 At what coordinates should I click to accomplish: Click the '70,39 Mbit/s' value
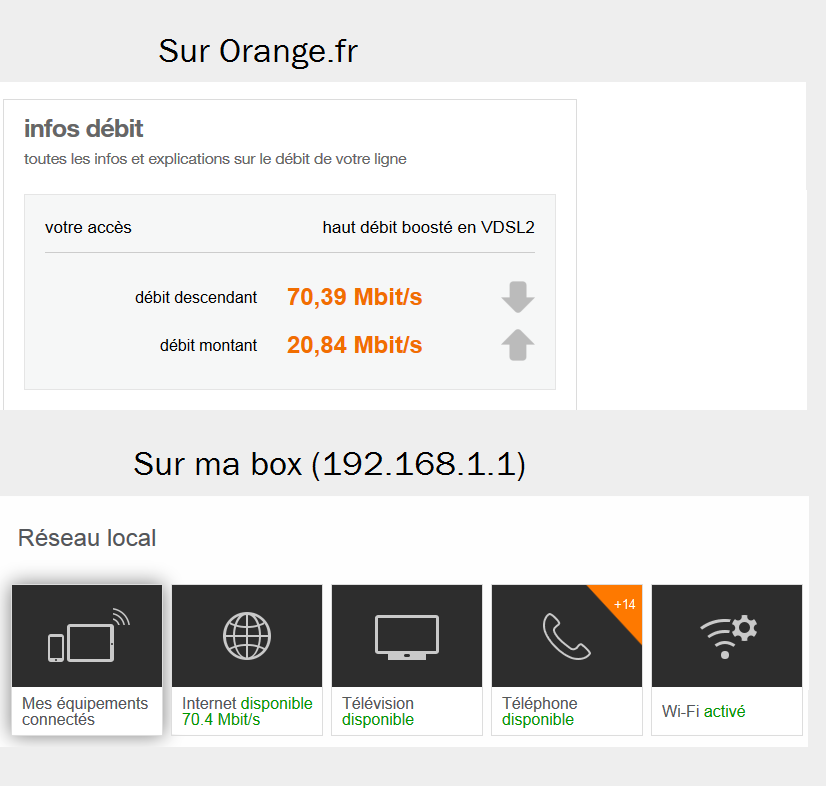355,297
